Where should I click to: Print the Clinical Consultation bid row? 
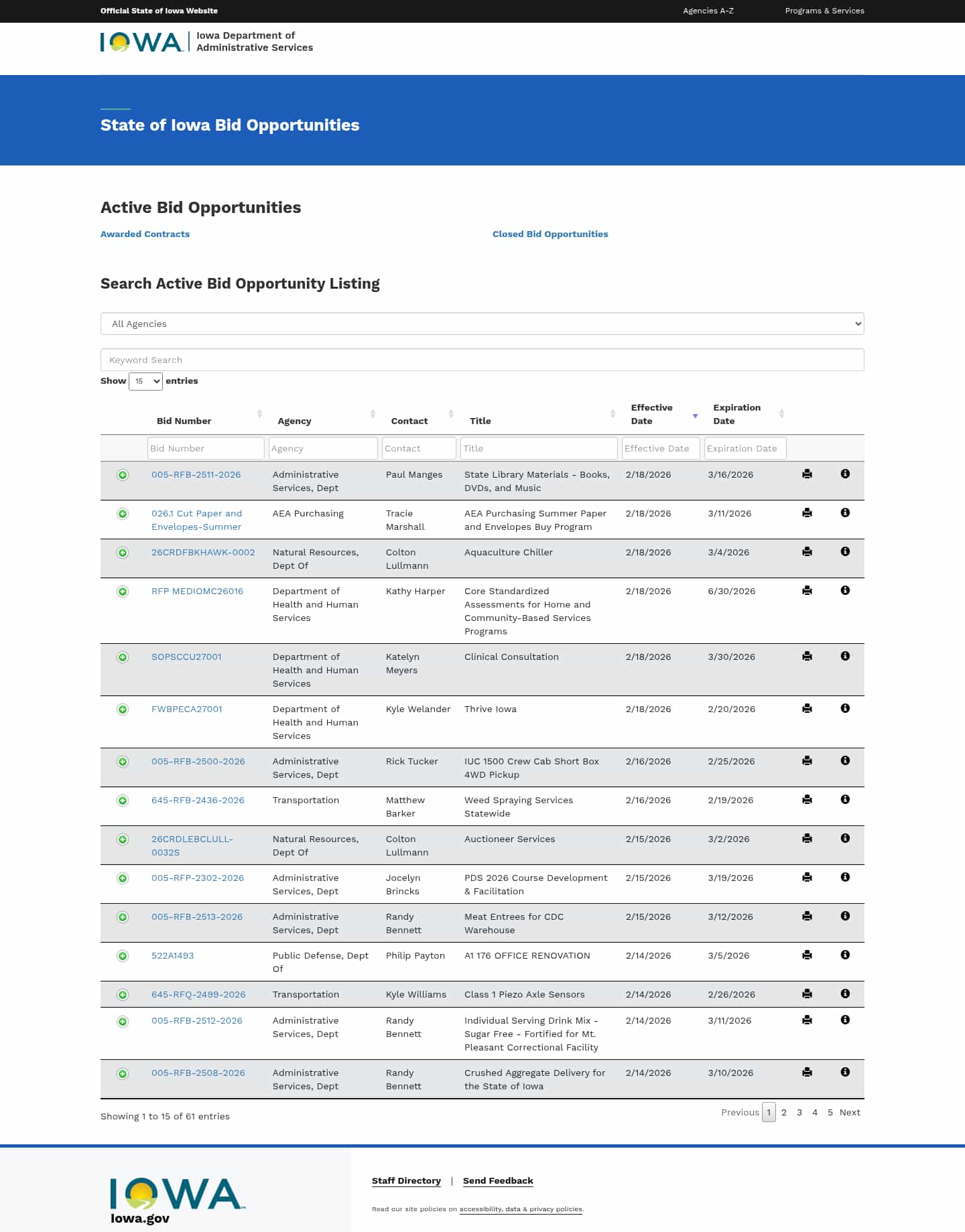[x=807, y=656]
